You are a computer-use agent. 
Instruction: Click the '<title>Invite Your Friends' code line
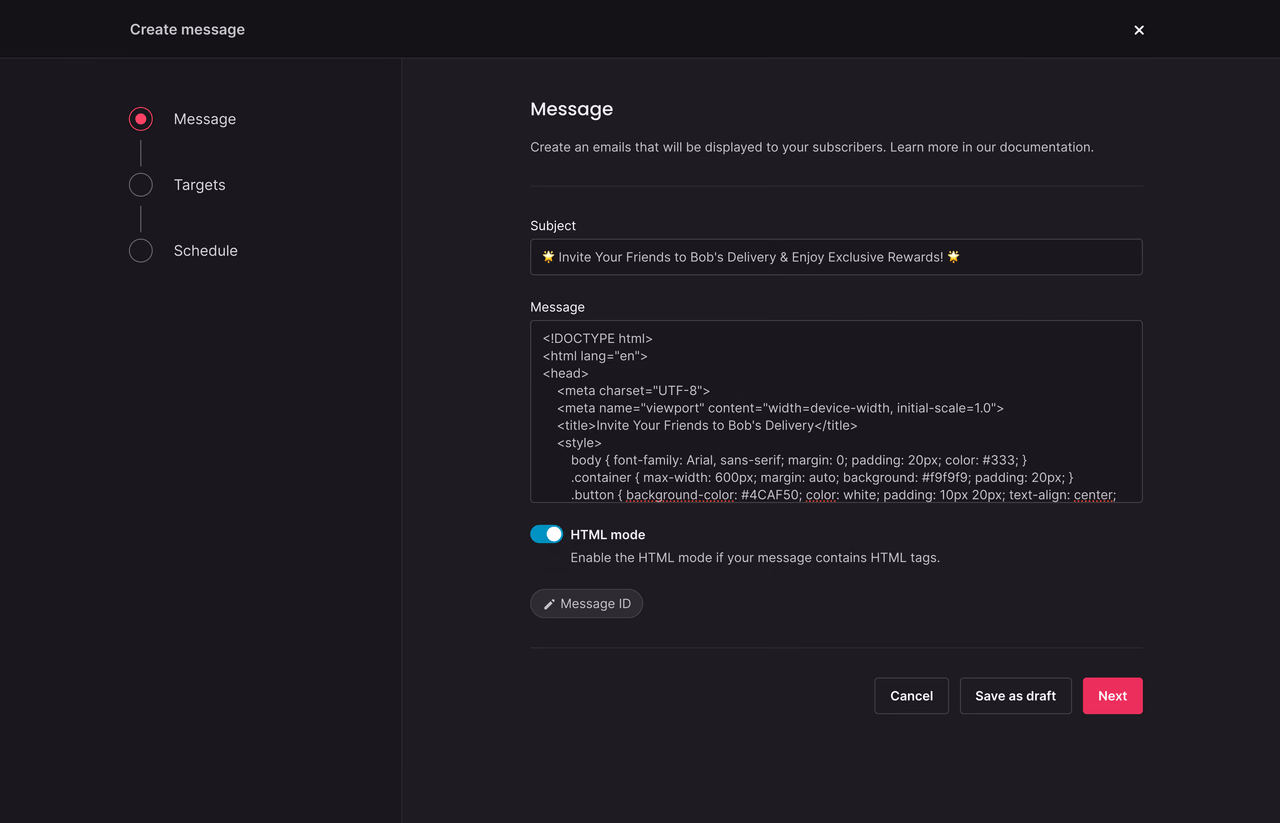(x=707, y=425)
